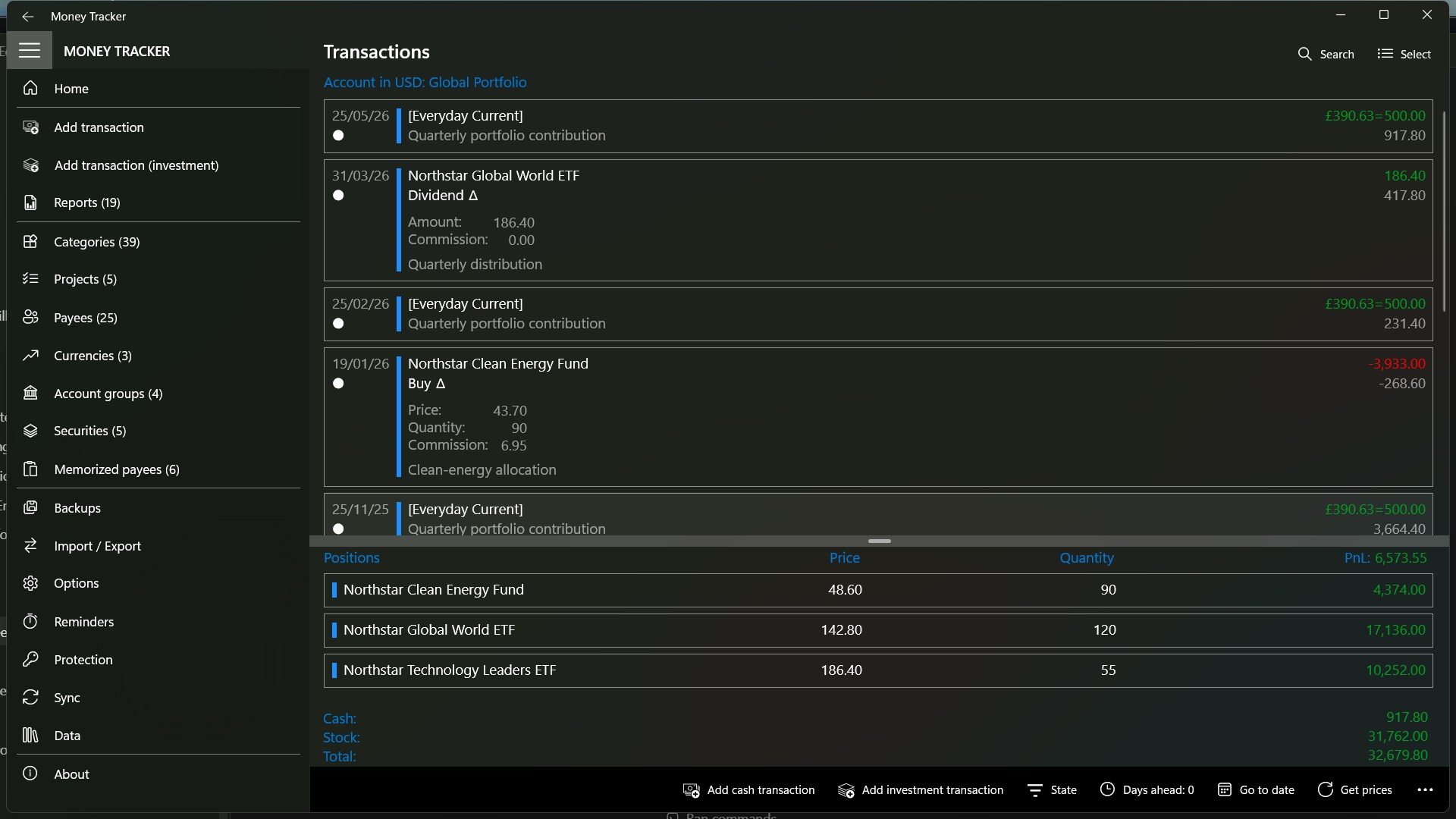The height and width of the screenshot is (819, 1456).
Task: Select Northstar Technology Leaders ETF position row
Action: pos(878,670)
